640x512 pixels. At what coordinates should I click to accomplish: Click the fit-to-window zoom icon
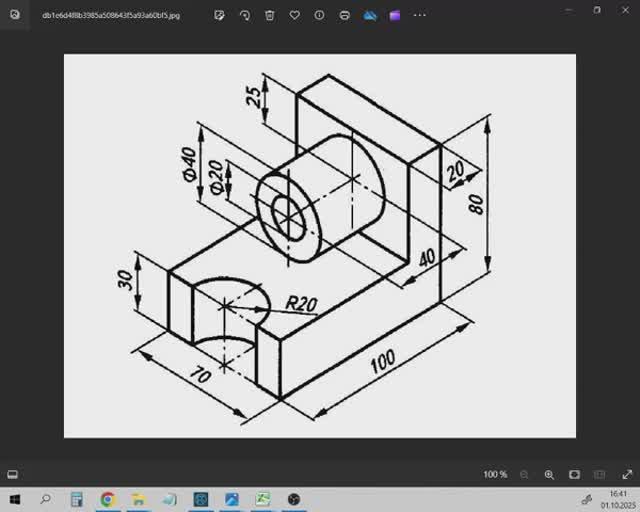coord(574,474)
